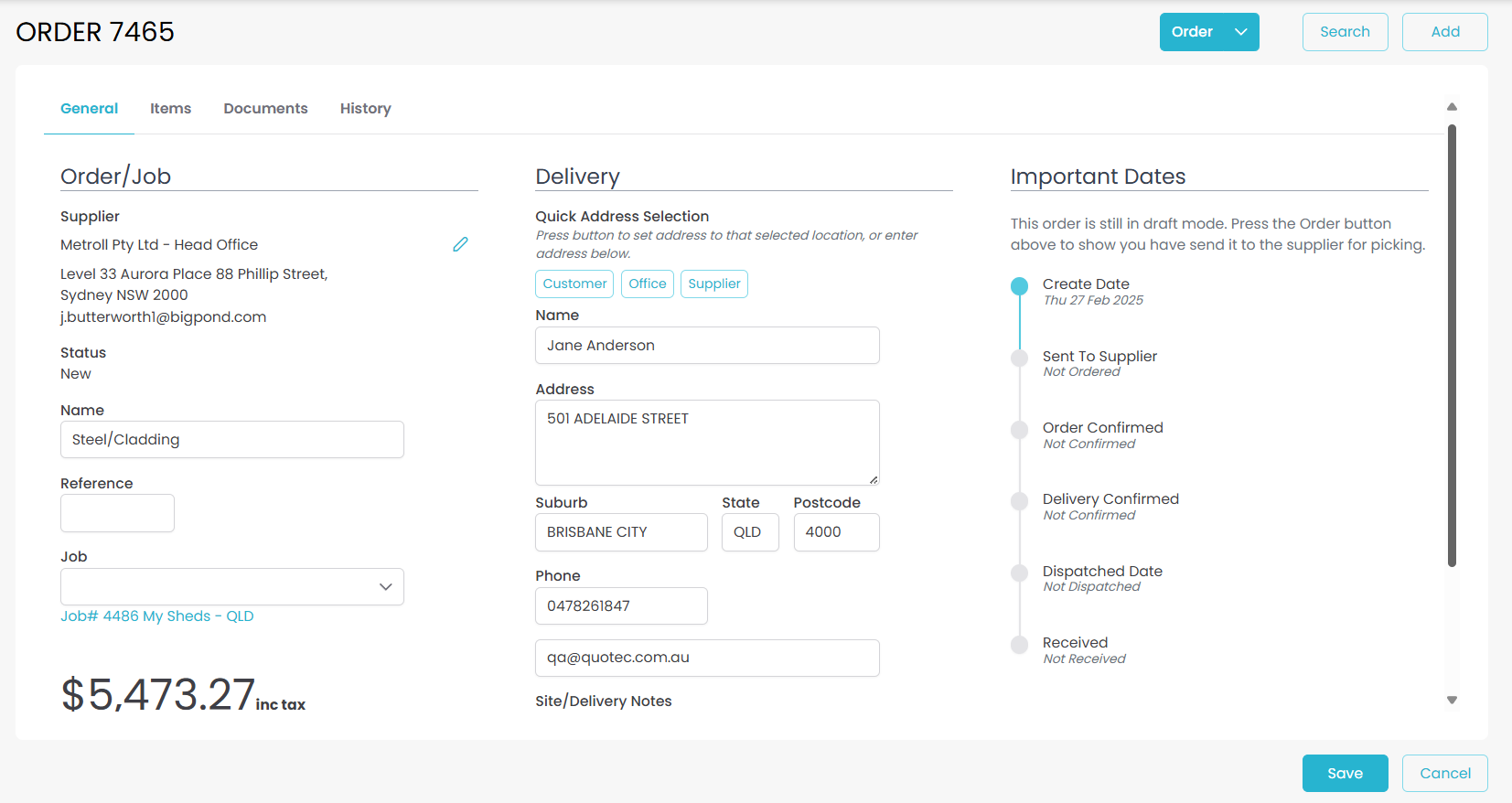The width and height of the screenshot is (1512, 803).
Task: Go to the History tab
Action: (x=365, y=109)
